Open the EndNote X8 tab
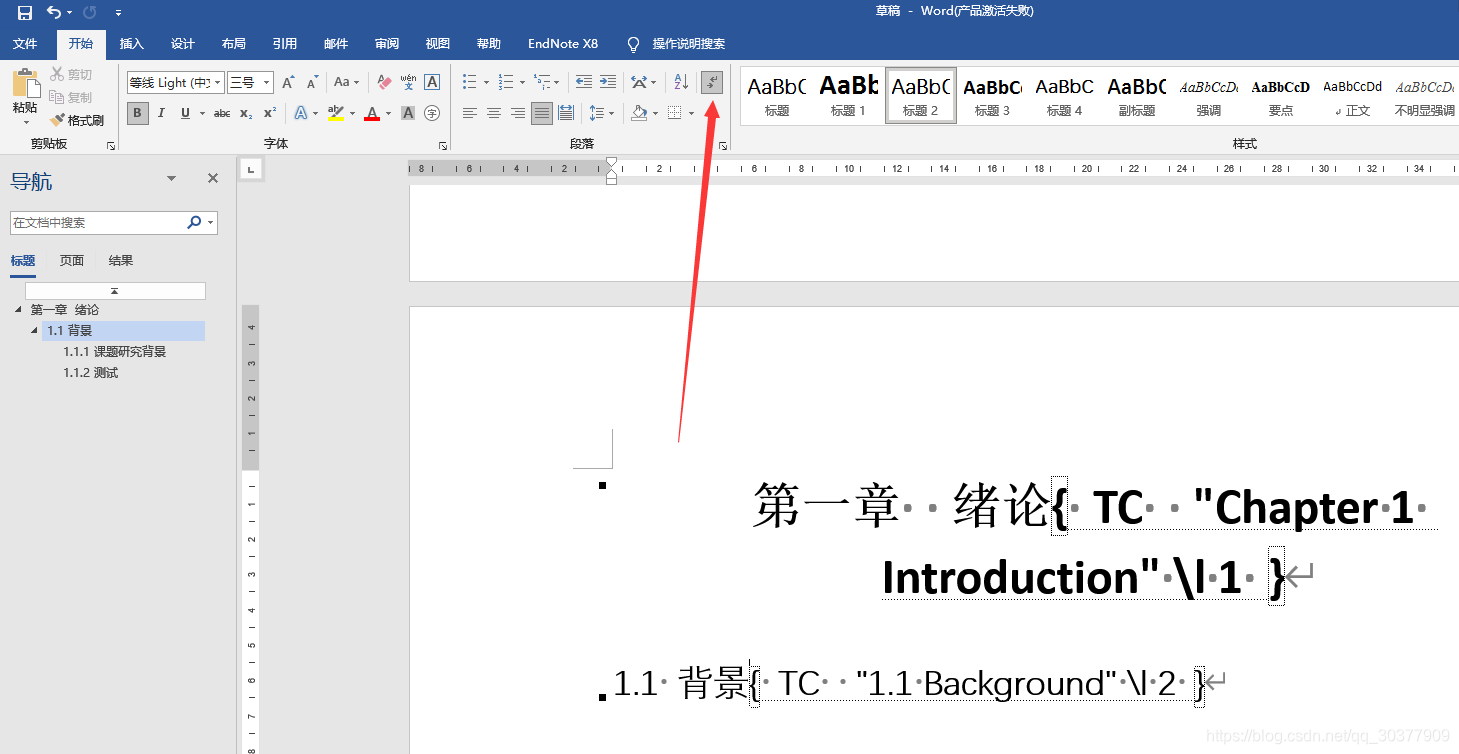 563,44
